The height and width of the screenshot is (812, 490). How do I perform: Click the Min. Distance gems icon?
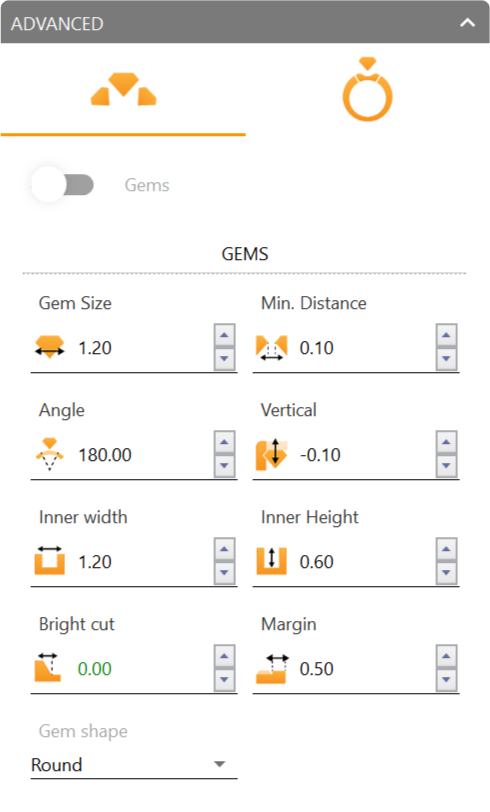click(271, 347)
